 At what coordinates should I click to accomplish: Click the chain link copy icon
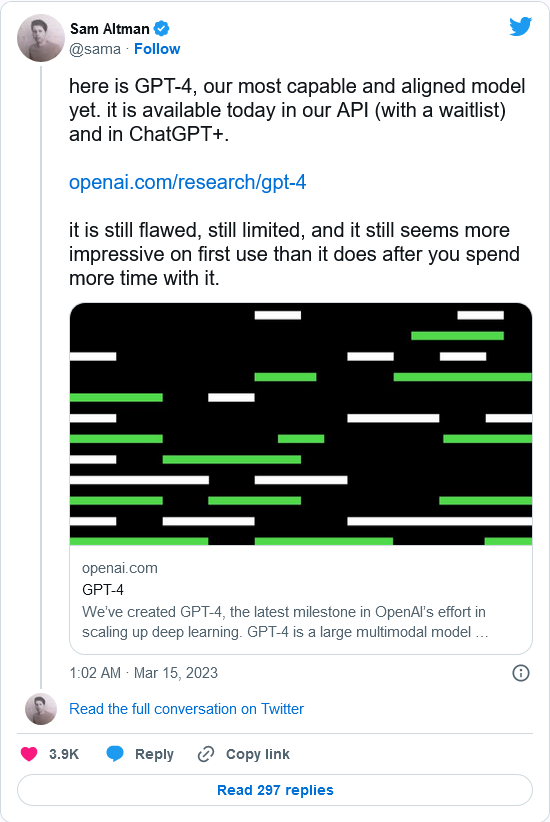click(x=206, y=754)
